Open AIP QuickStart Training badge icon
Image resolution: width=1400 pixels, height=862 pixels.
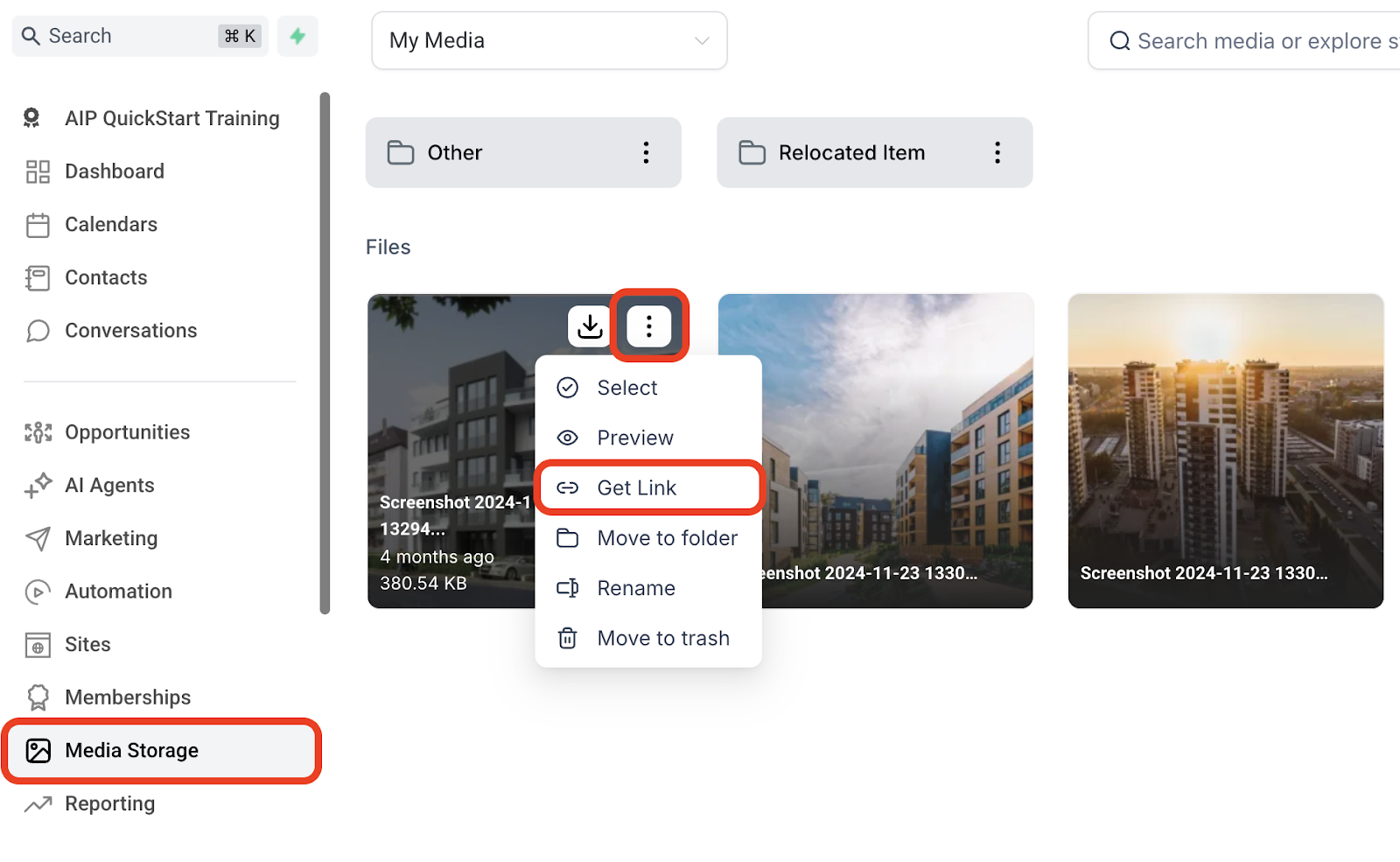pyautogui.click(x=31, y=118)
